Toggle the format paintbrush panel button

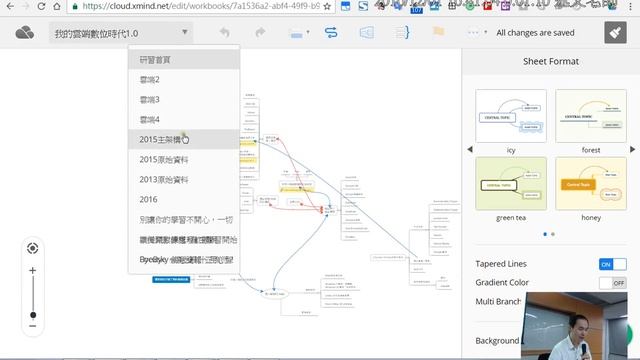pyautogui.click(x=615, y=32)
